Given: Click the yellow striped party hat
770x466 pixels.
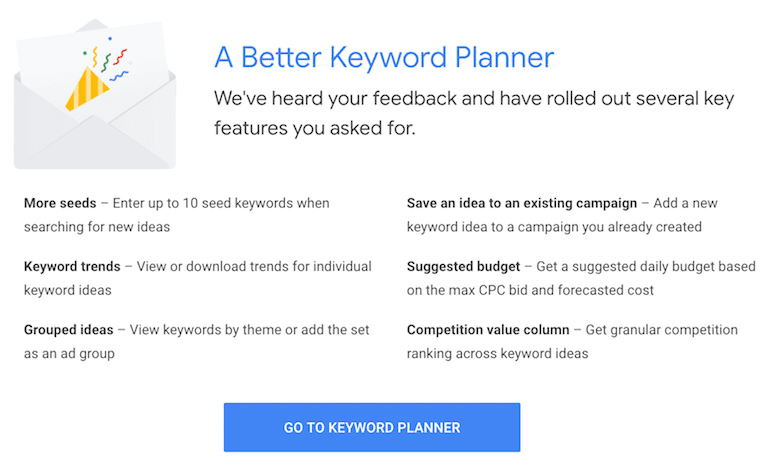Looking at the screenshot, I should click(87, 88).
